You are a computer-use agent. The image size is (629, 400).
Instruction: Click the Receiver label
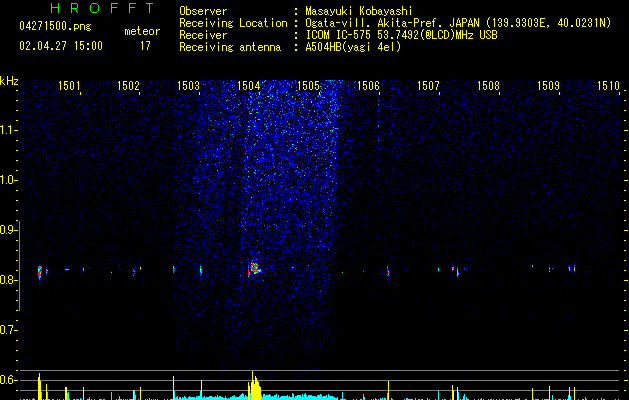[x=203, y=35]
